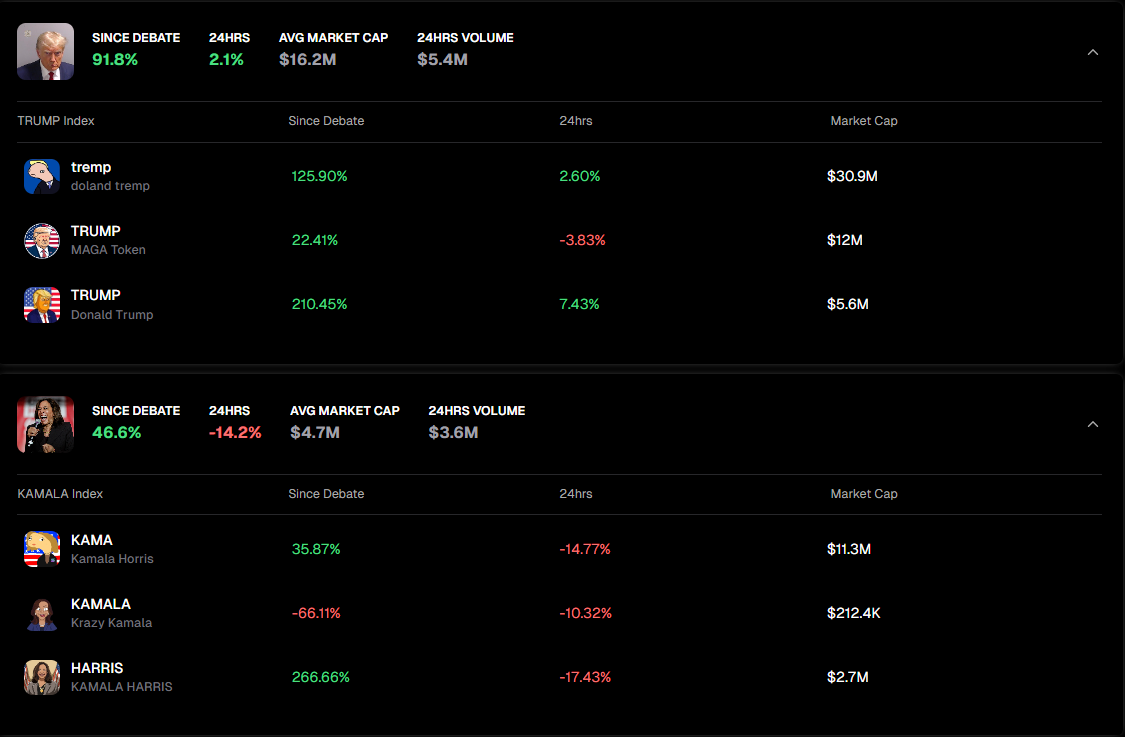Open the TRUMP MAGA Token row name
This screenshot has width=1125, height=737.
click(95, 231)
